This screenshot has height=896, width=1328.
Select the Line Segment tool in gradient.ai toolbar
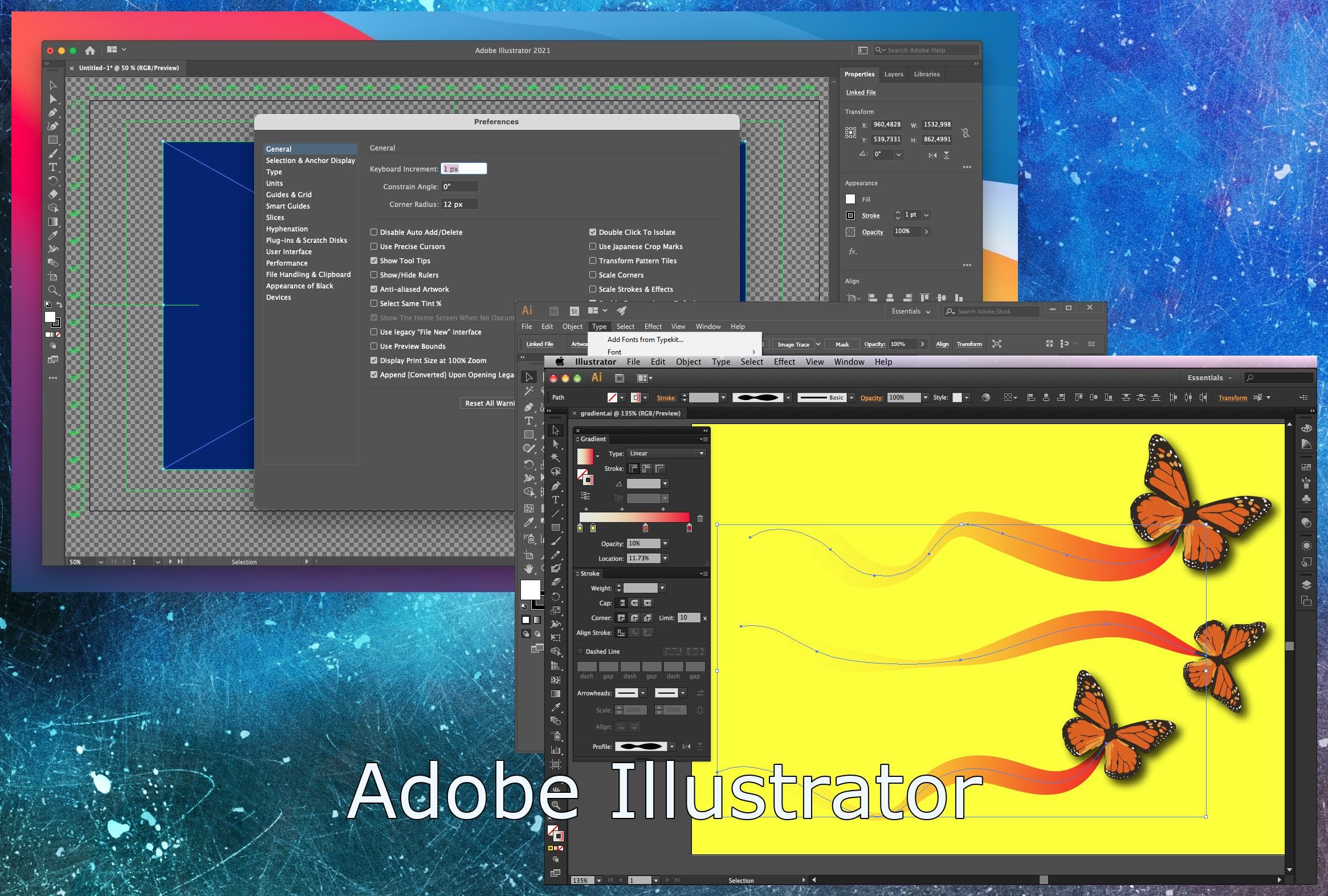555,514
